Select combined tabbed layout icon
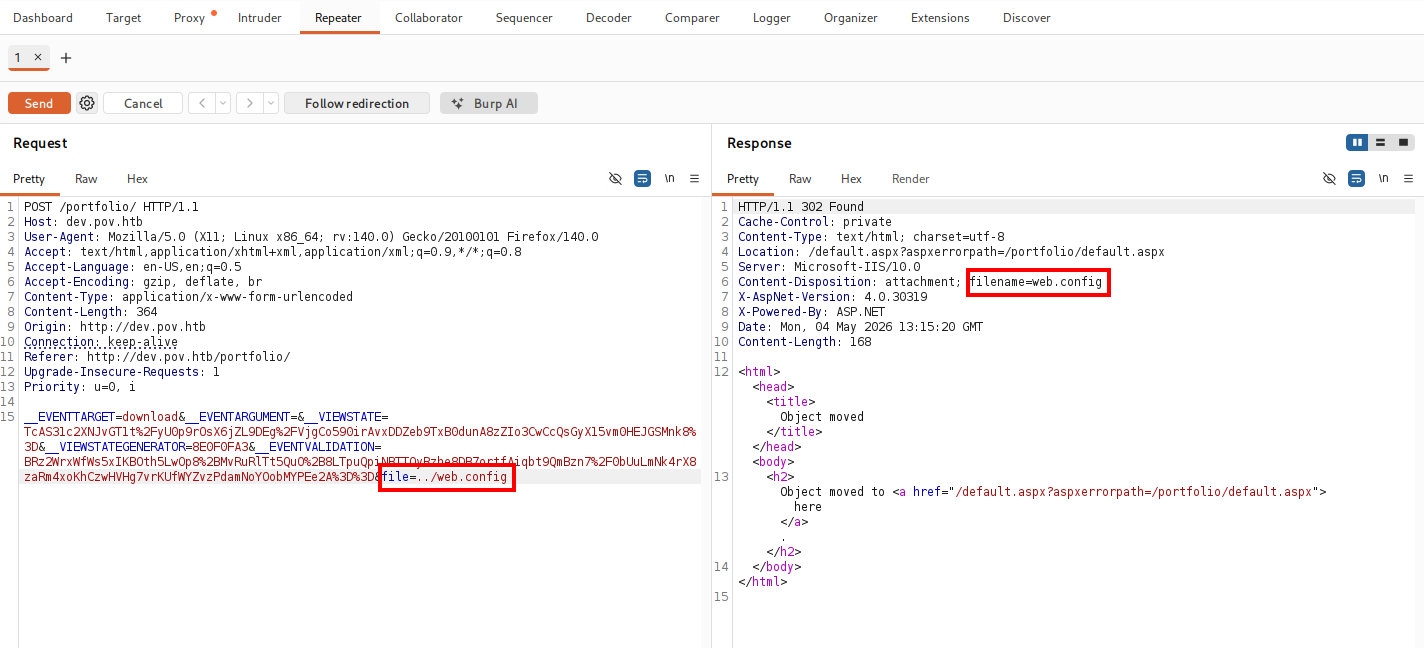 click(1403, 143)
